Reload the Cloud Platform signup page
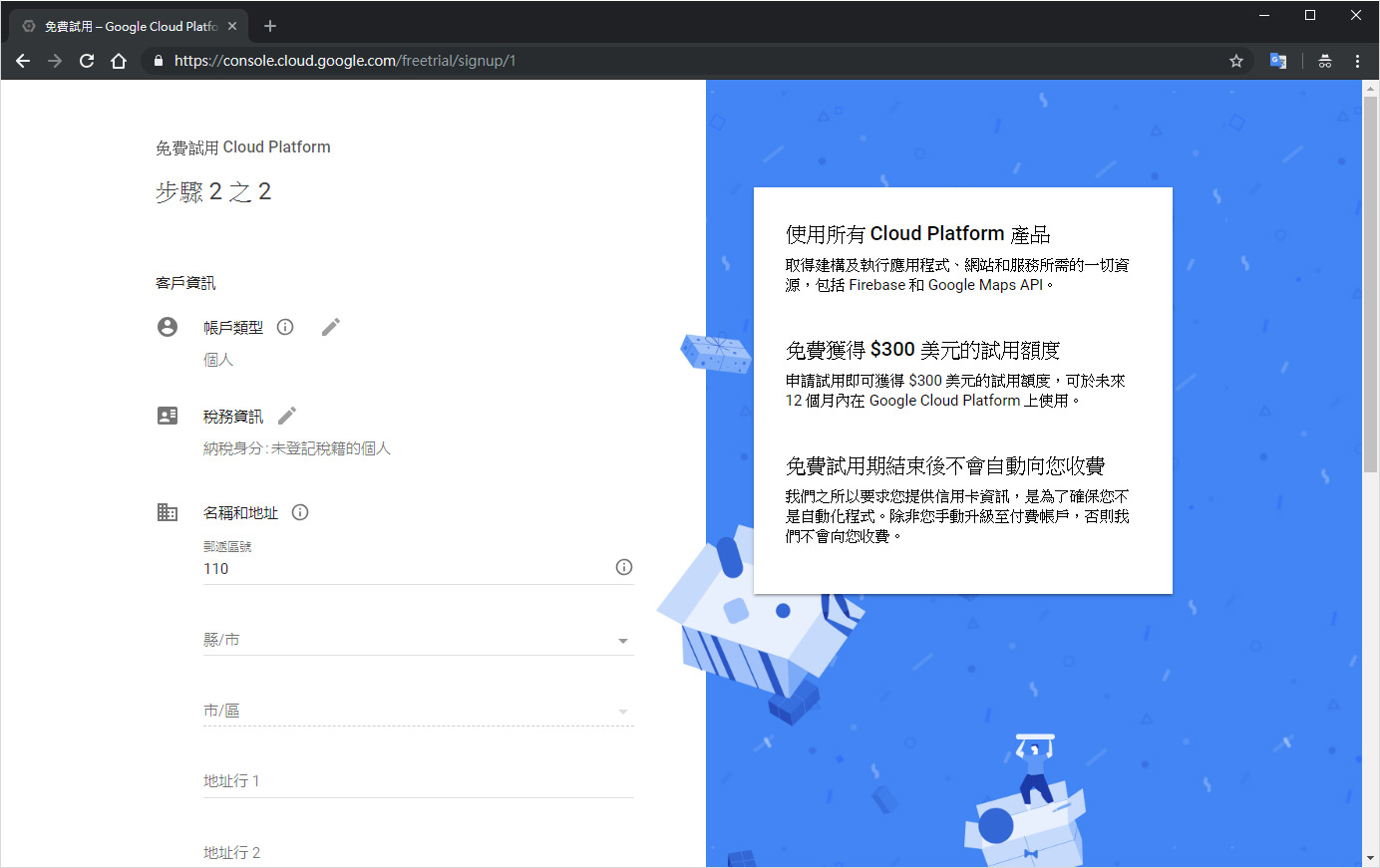This screenshot has height=868, width=1380. [87, 61]
